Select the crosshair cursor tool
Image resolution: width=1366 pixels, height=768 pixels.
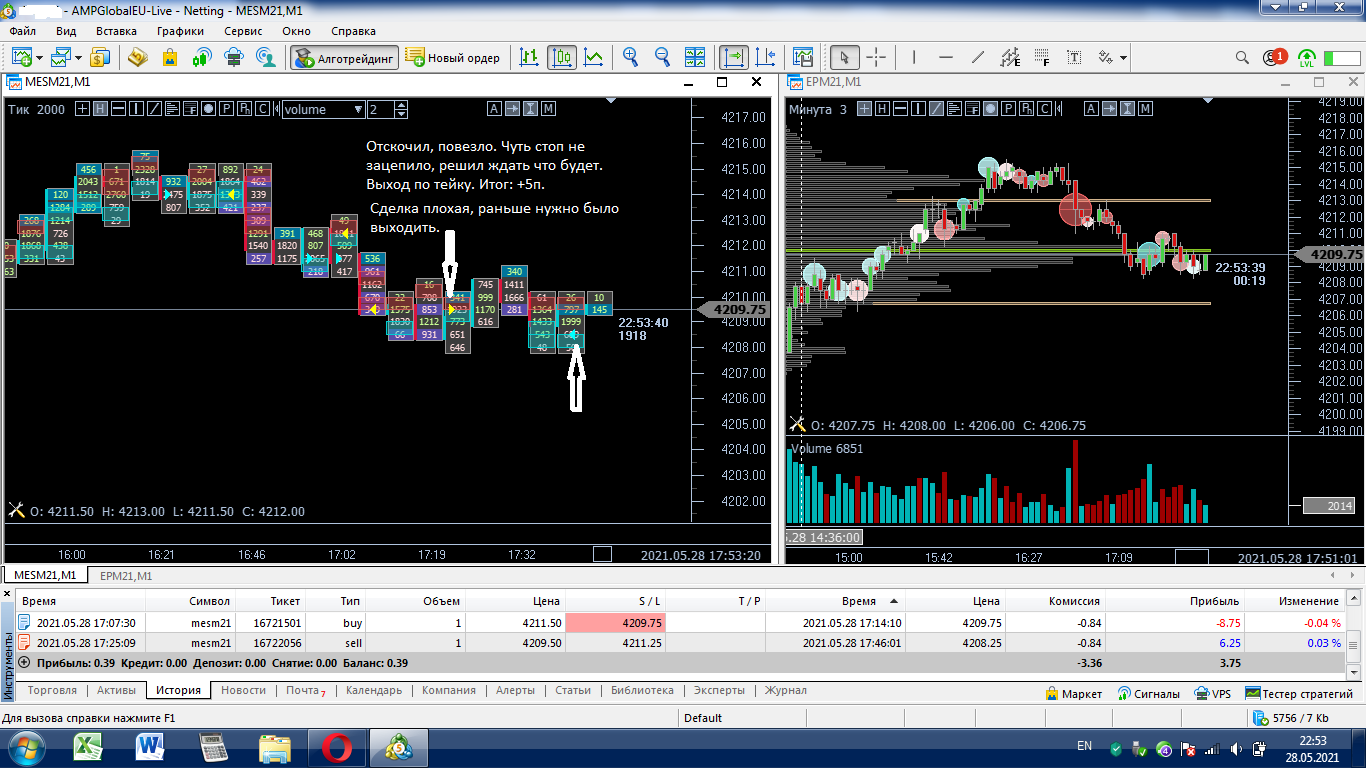click(876, 57)
